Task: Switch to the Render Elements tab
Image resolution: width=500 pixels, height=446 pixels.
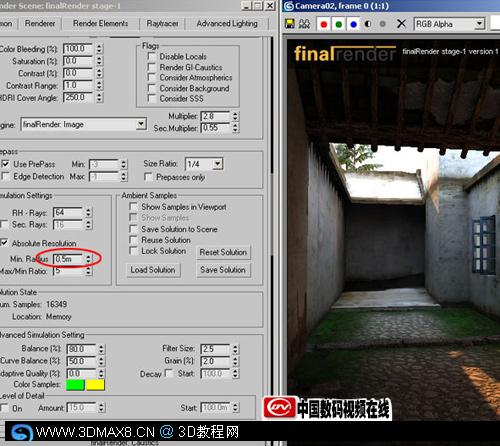Action: pyautogui.click(x=100, y=23)
